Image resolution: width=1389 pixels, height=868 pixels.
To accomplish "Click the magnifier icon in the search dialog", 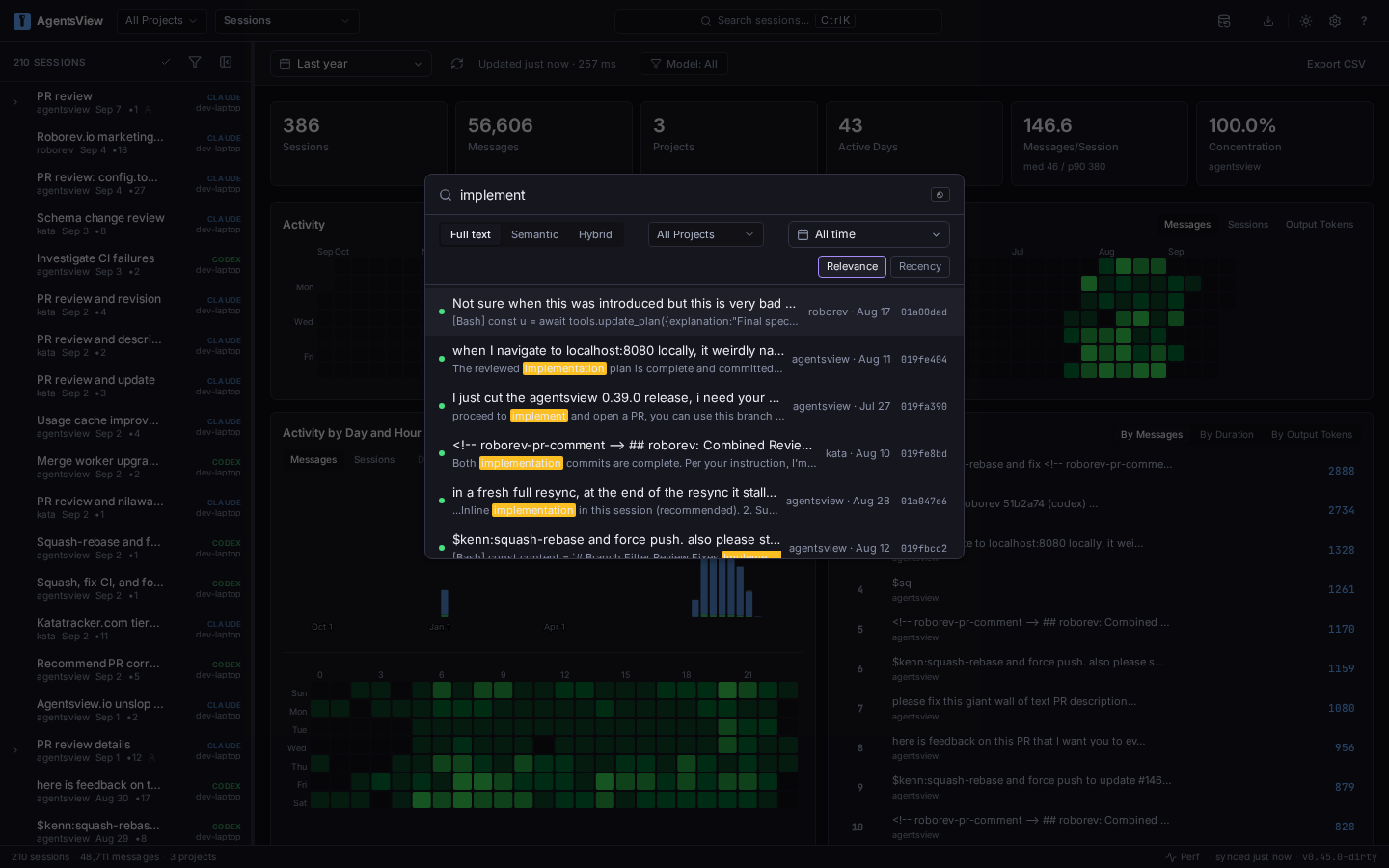I will pos(446,195).
